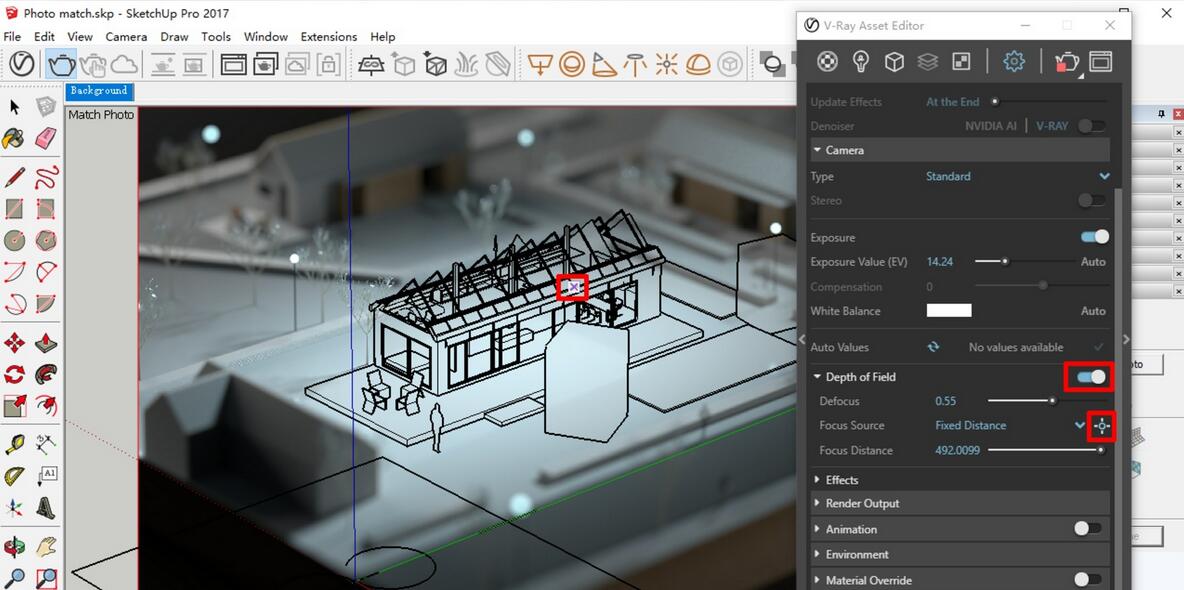1184x590 pixels.
Task: Select the Push/Pull tool
Action: (x=46, y=343)
